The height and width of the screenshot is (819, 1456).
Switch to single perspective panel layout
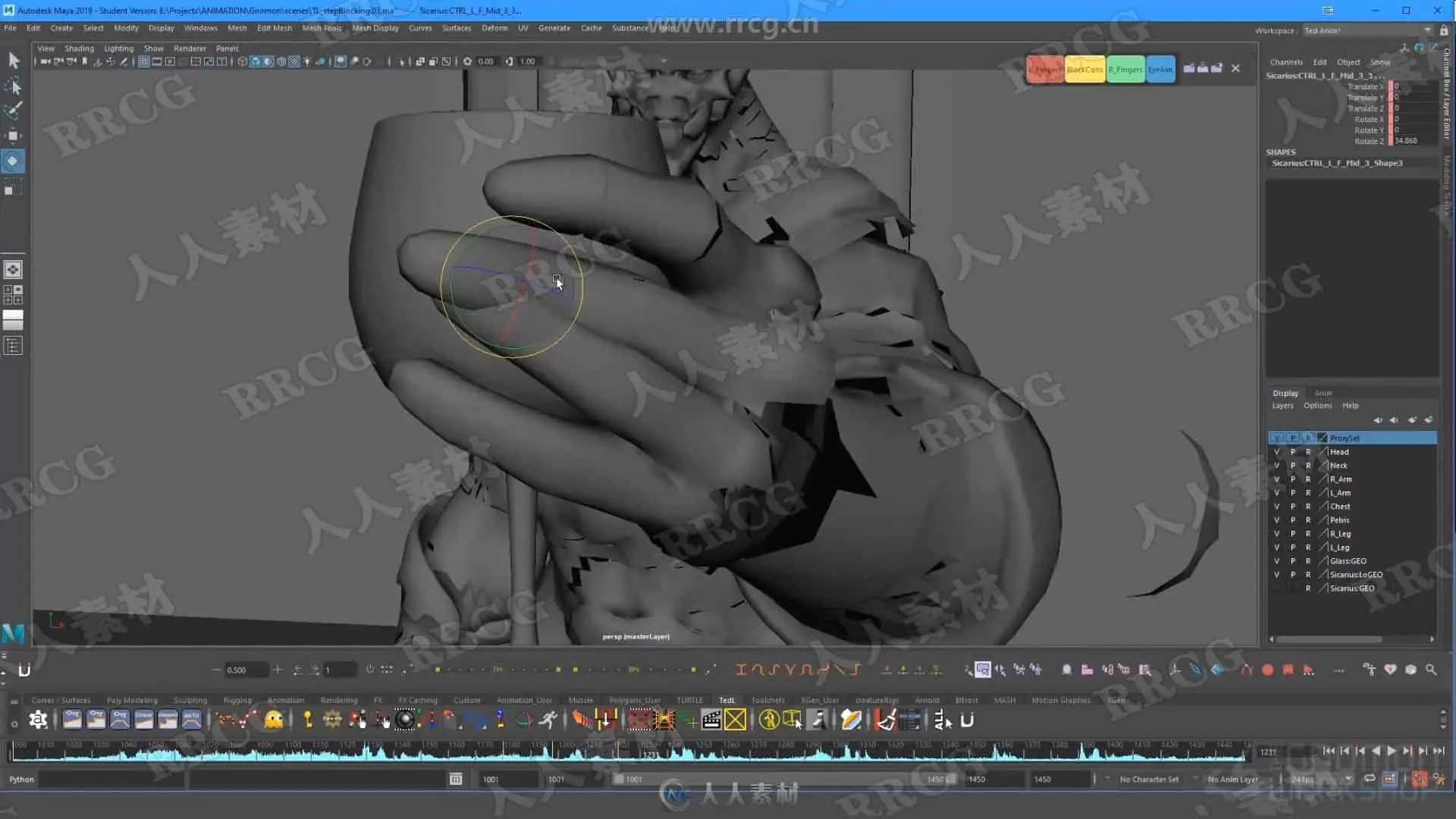coord(13,269)
